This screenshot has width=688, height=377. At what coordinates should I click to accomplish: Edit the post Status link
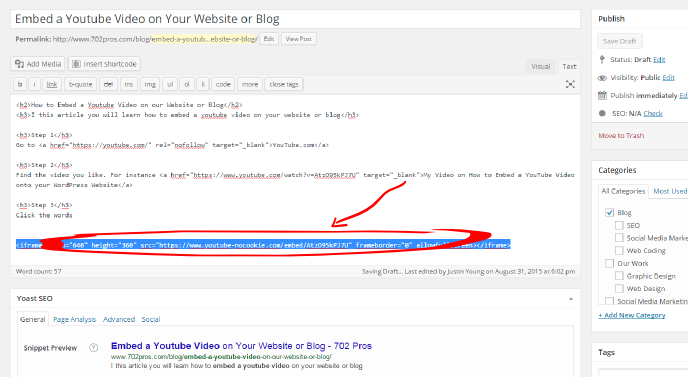pyautogui.click(x=659, y=59)
